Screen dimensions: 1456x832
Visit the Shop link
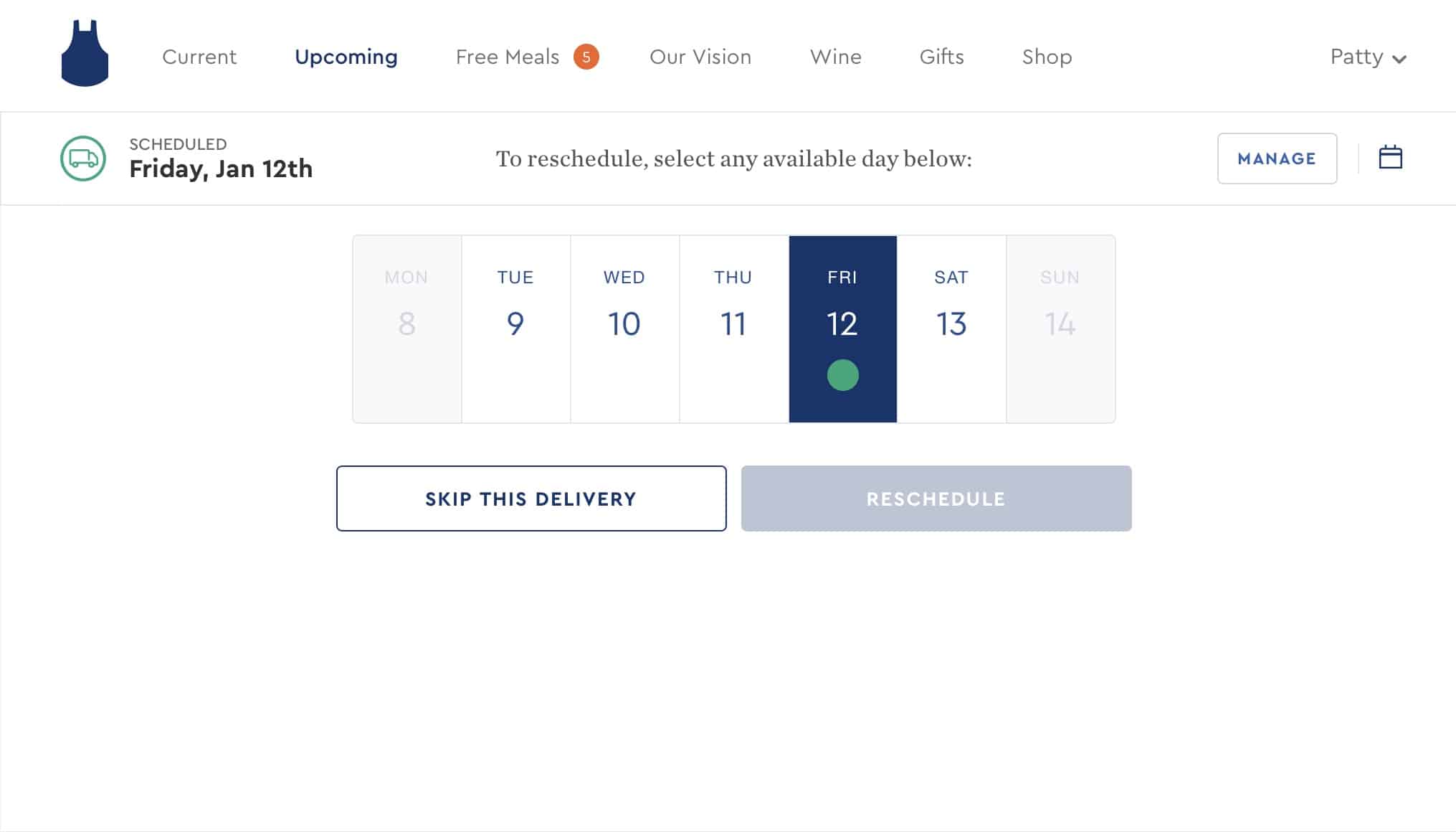[x=1047, y=57]
